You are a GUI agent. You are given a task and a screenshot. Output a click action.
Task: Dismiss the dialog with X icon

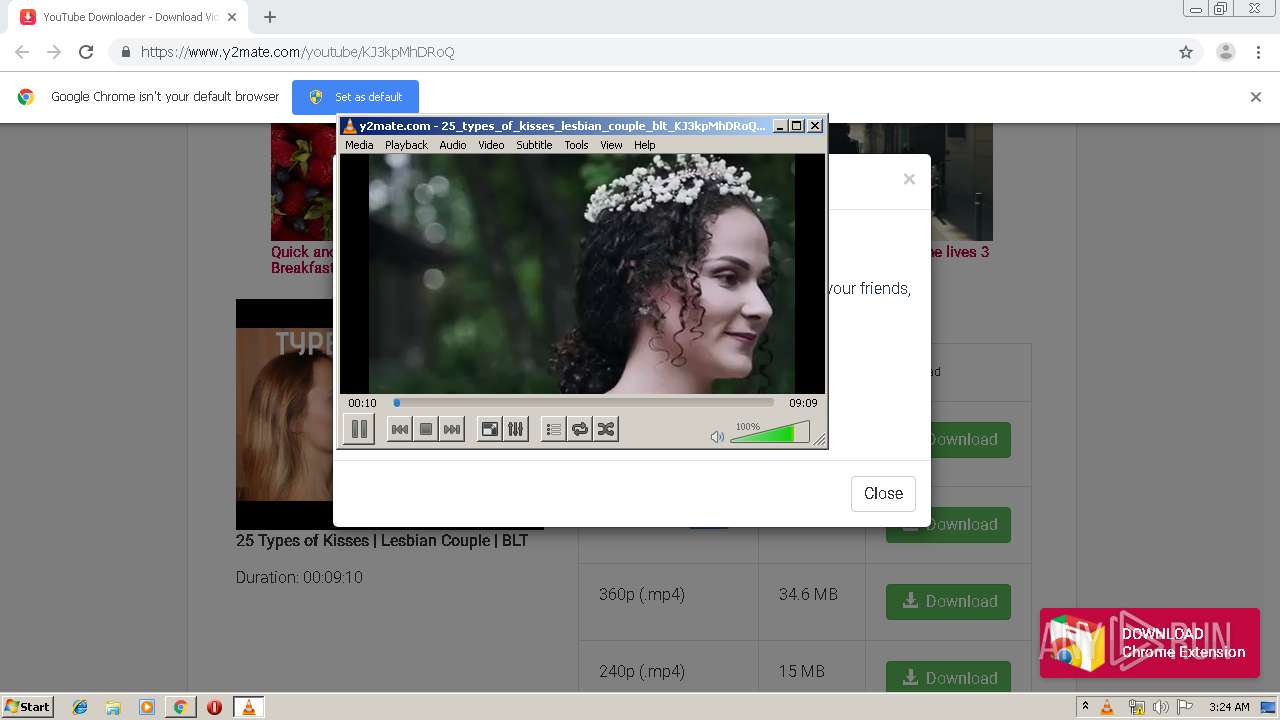[909, 179]
